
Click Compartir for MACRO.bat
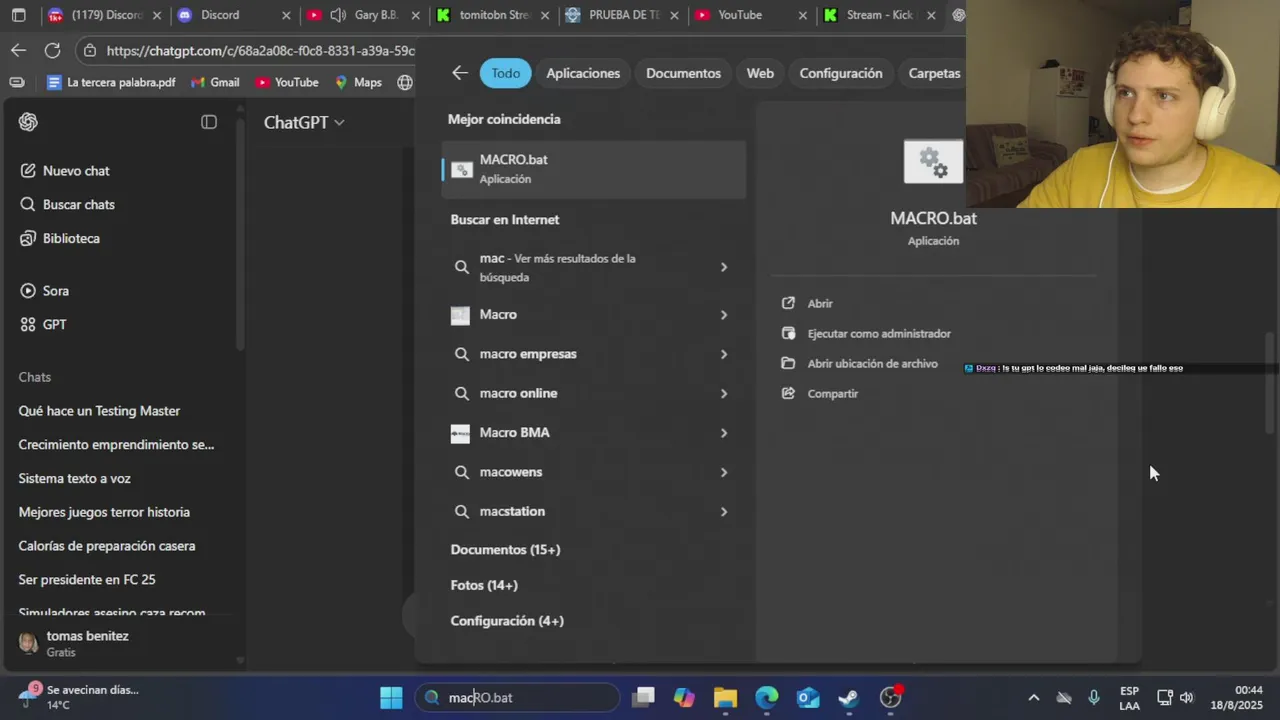tap(833, 394)
